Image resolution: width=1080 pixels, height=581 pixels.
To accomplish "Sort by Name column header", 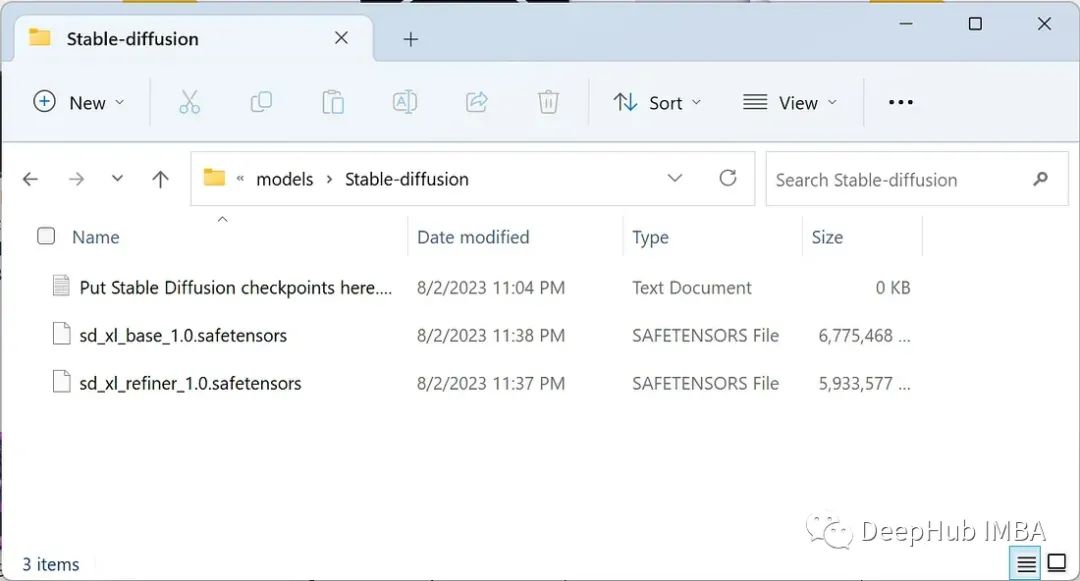I will [x=96, y=237].
